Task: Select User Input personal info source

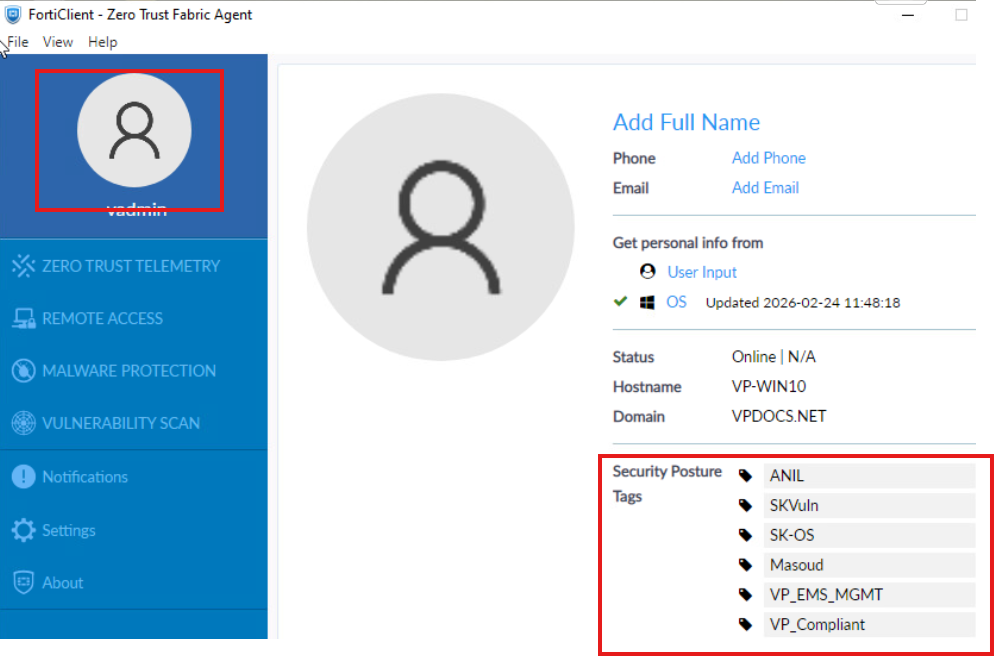Action: 702,273
